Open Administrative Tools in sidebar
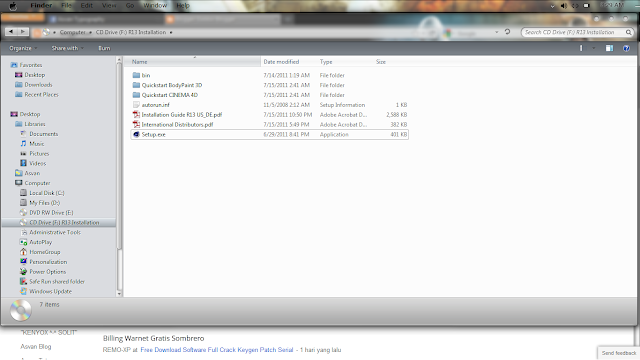The height and width of the screenshot is (360, 640). (55, 232)
